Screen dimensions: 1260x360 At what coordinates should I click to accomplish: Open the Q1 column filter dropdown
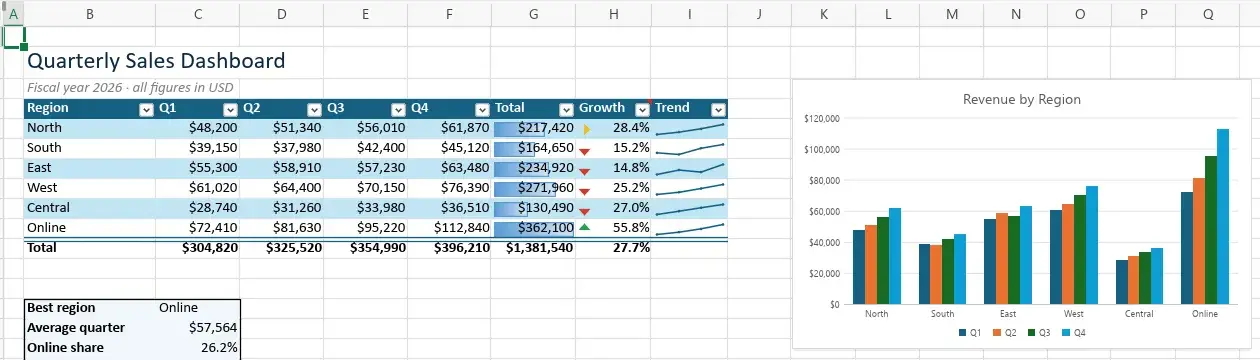[x=230, y=109]
